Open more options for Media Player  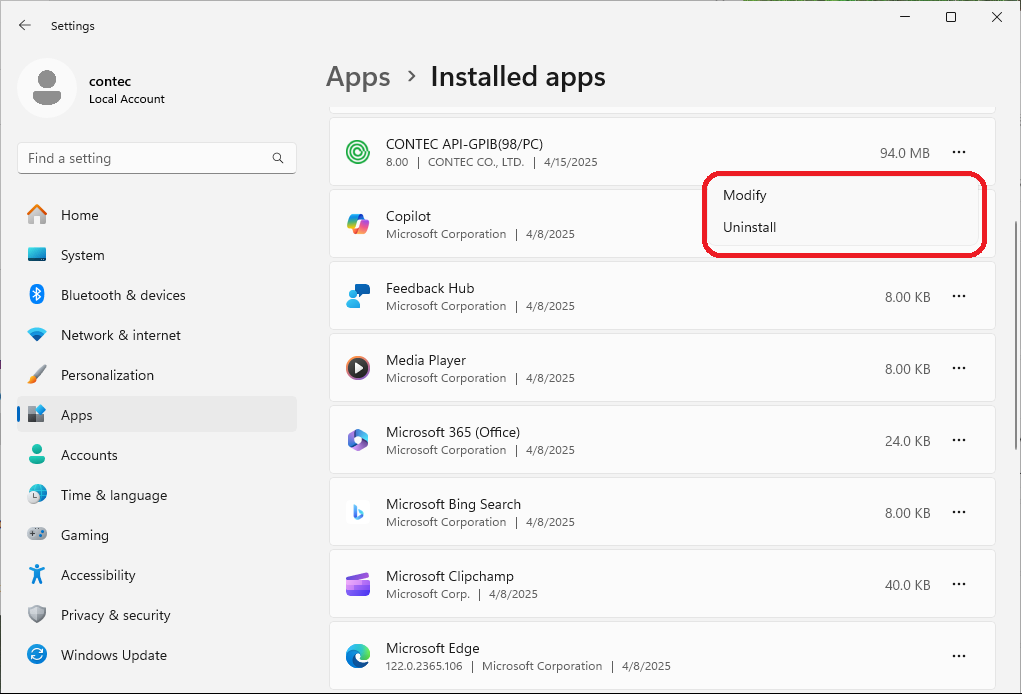(x=958, y=368)
